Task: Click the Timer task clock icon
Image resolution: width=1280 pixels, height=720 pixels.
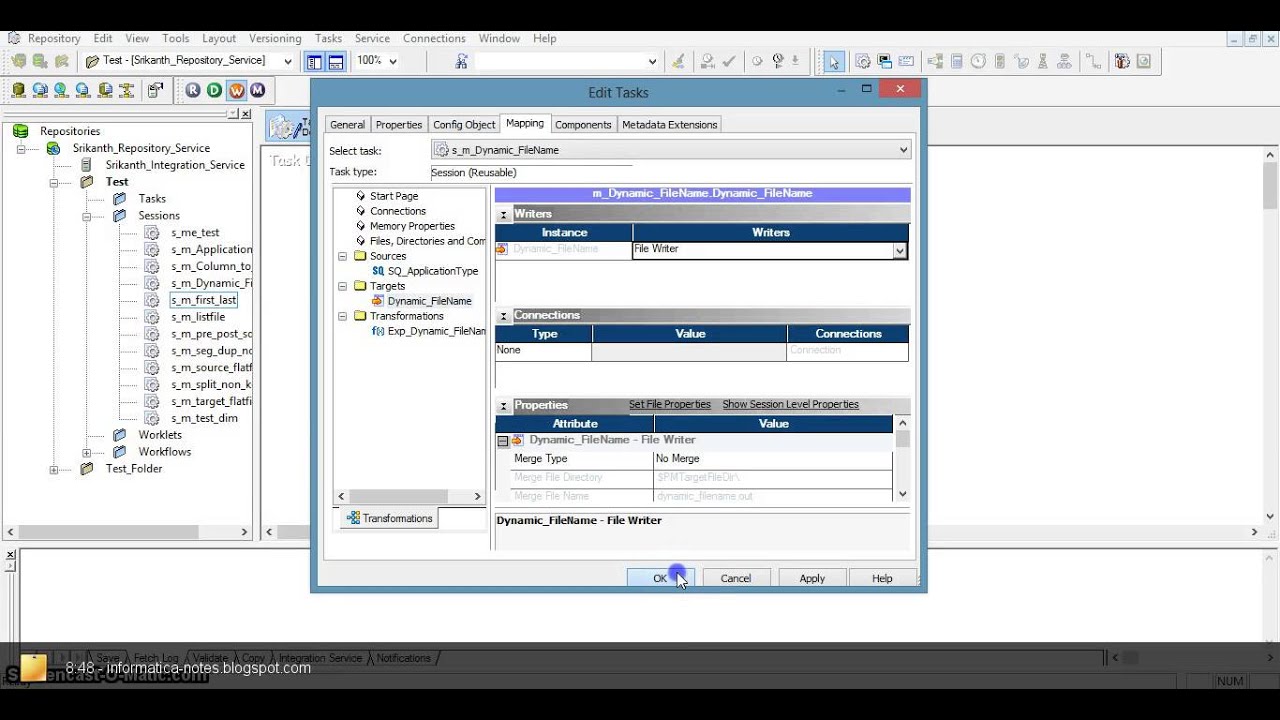Action: click(979, 61)
